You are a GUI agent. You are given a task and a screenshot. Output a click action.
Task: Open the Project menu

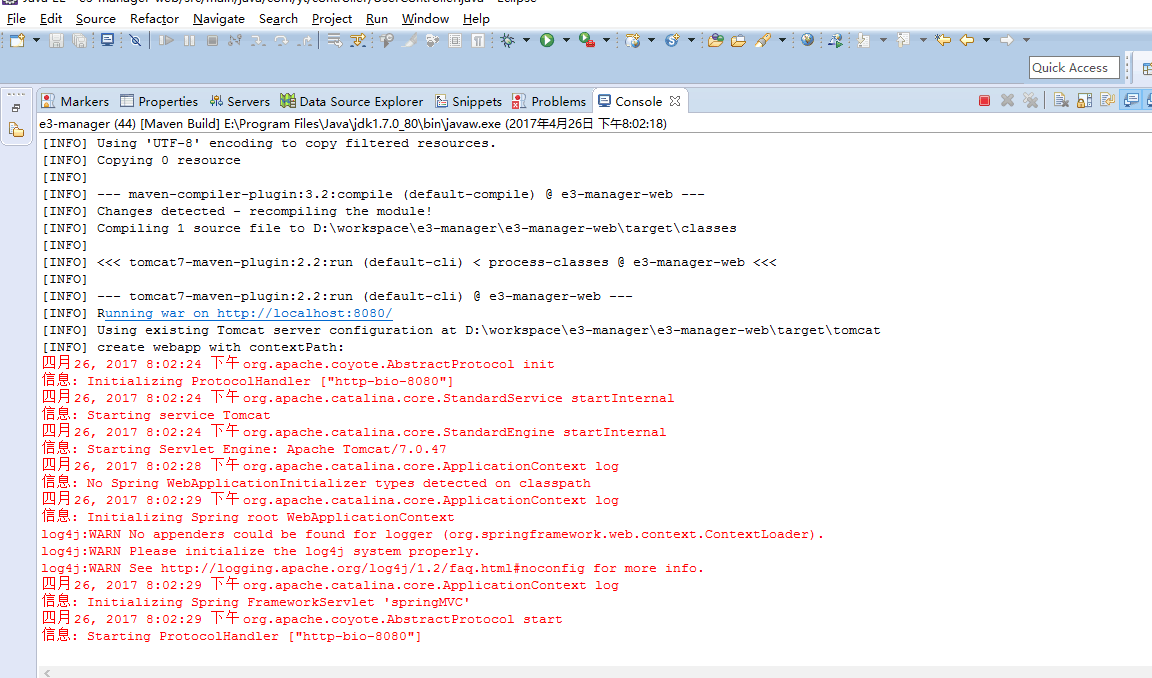(x=332, y=19)
